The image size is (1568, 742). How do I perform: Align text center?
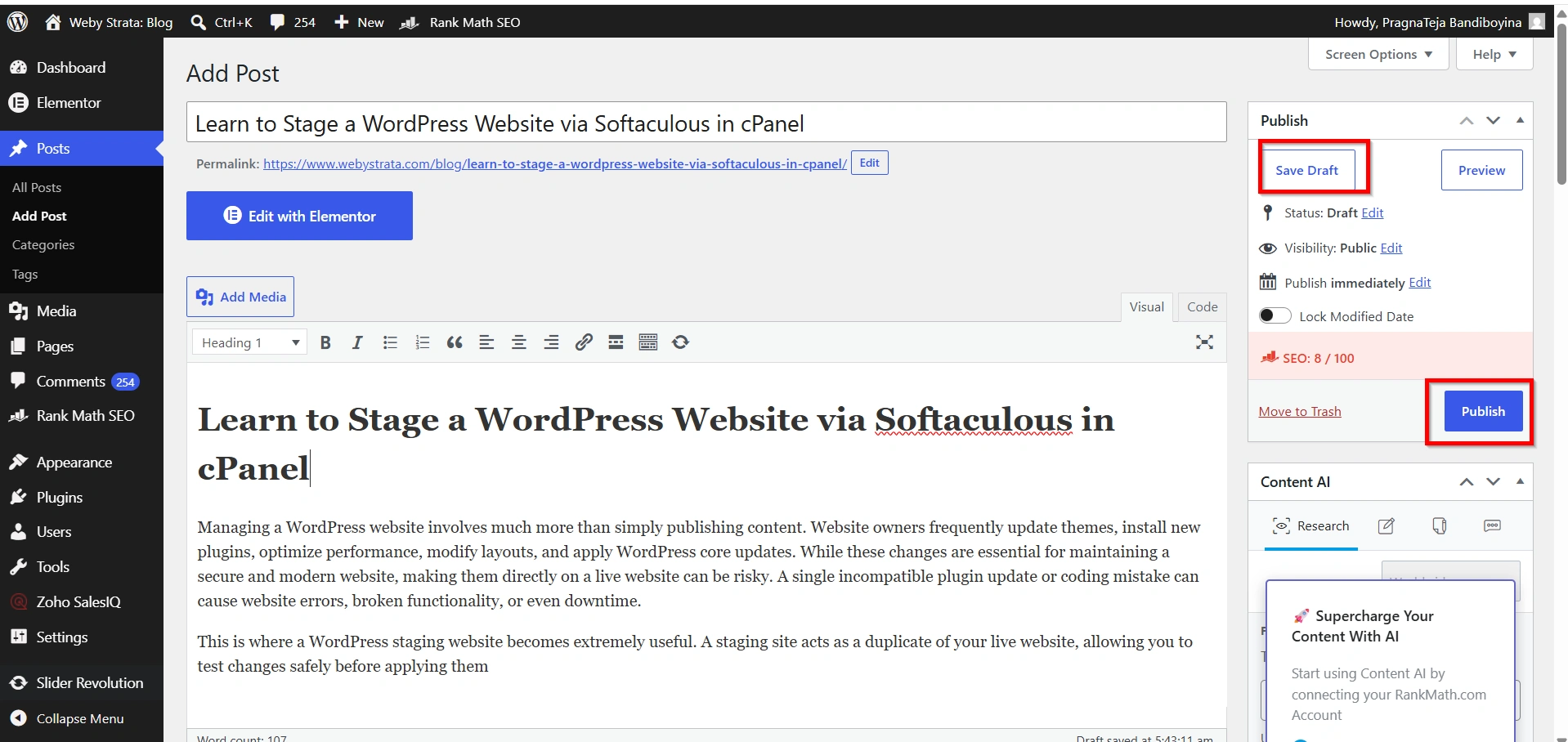click(518, 342)
